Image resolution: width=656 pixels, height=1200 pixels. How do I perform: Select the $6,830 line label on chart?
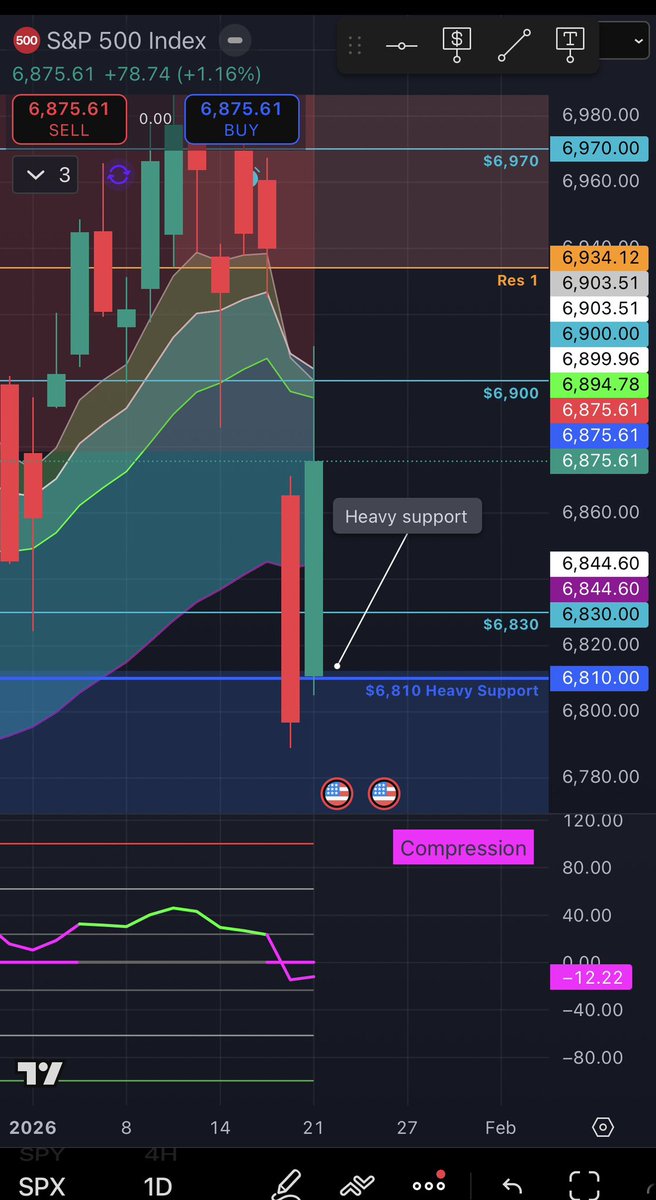click(511, 624)
